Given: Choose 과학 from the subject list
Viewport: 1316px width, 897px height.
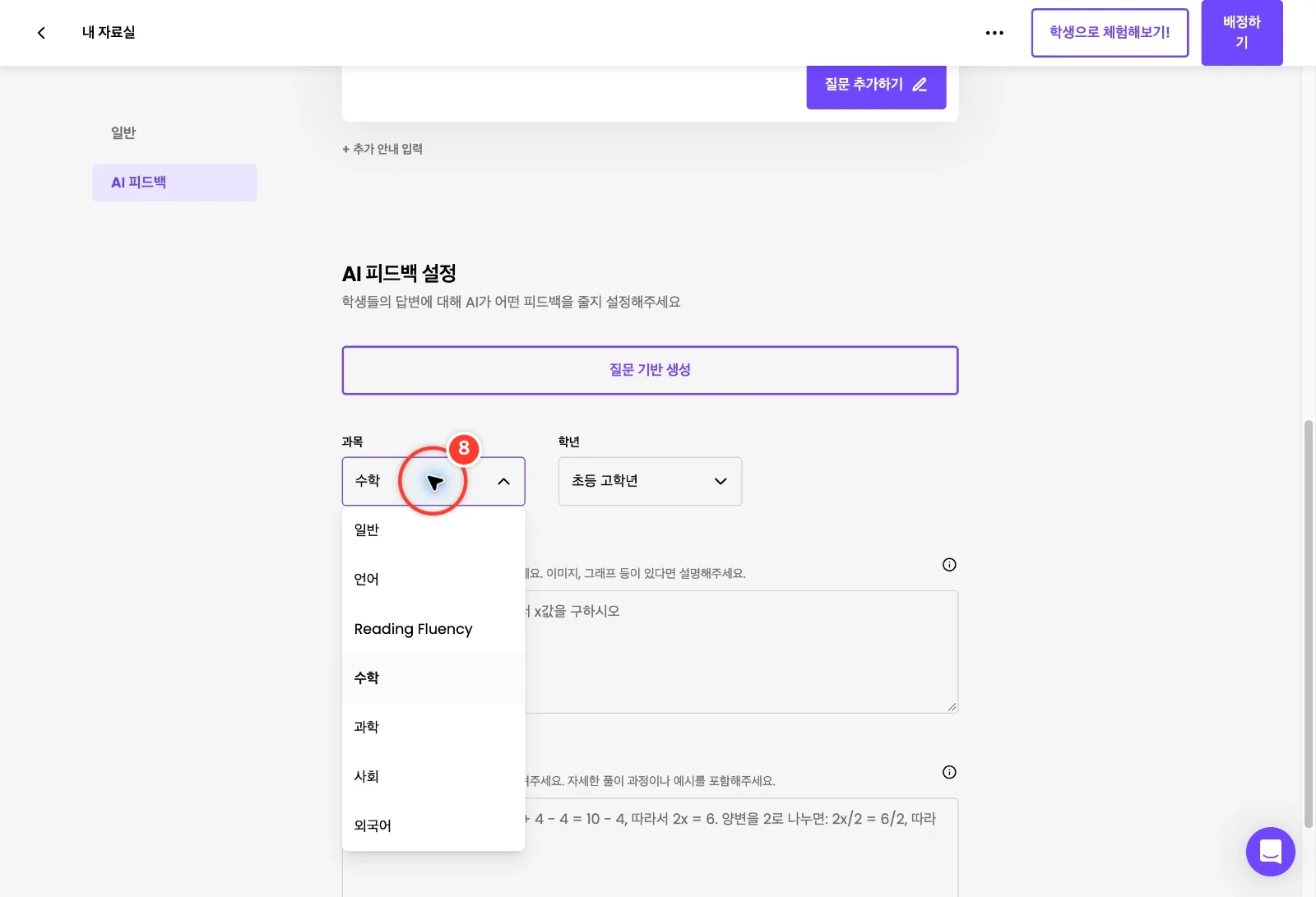Looking at the screenshot, I should click(x=433, y=728).
